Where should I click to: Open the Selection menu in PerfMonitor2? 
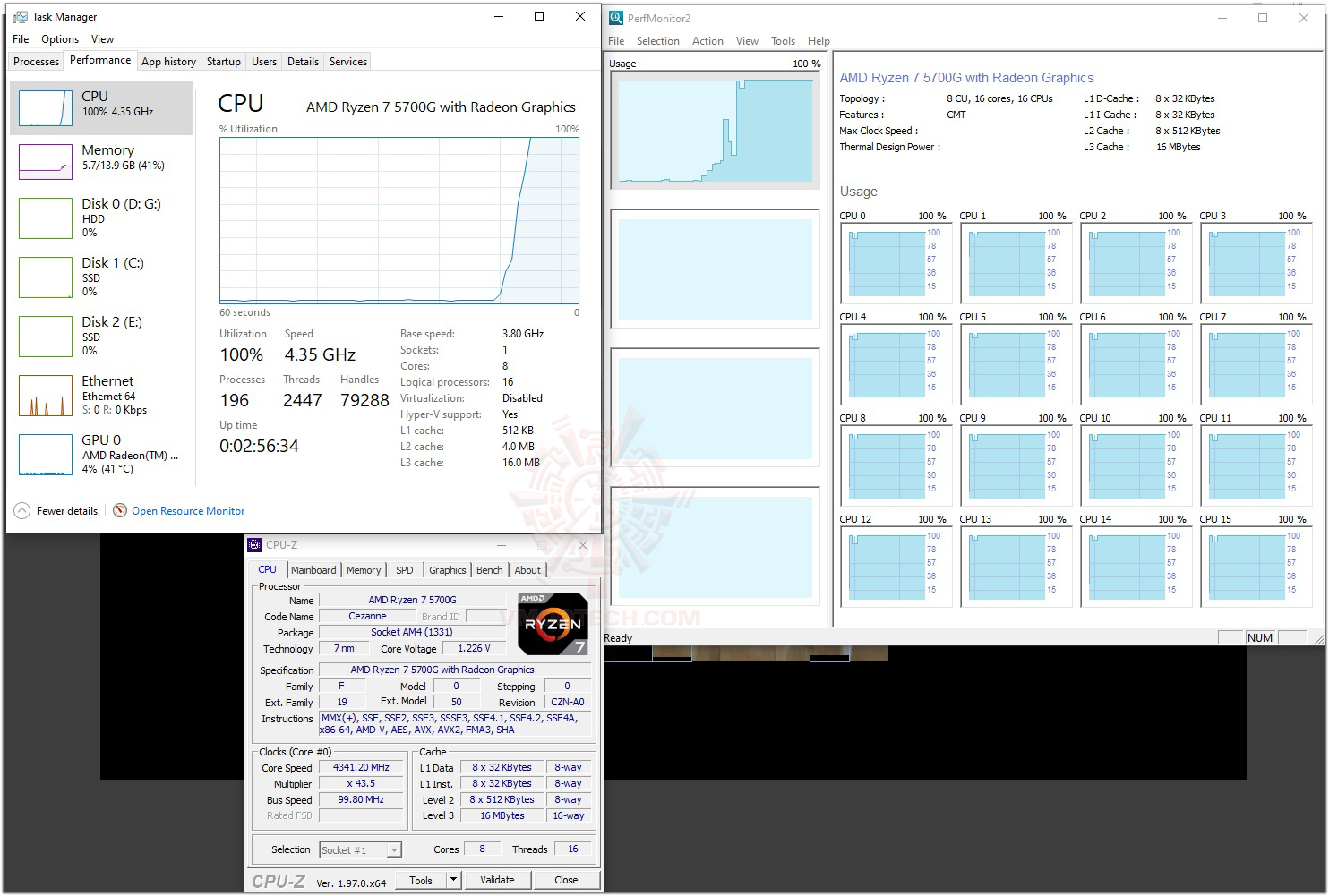tap(658, 41)
